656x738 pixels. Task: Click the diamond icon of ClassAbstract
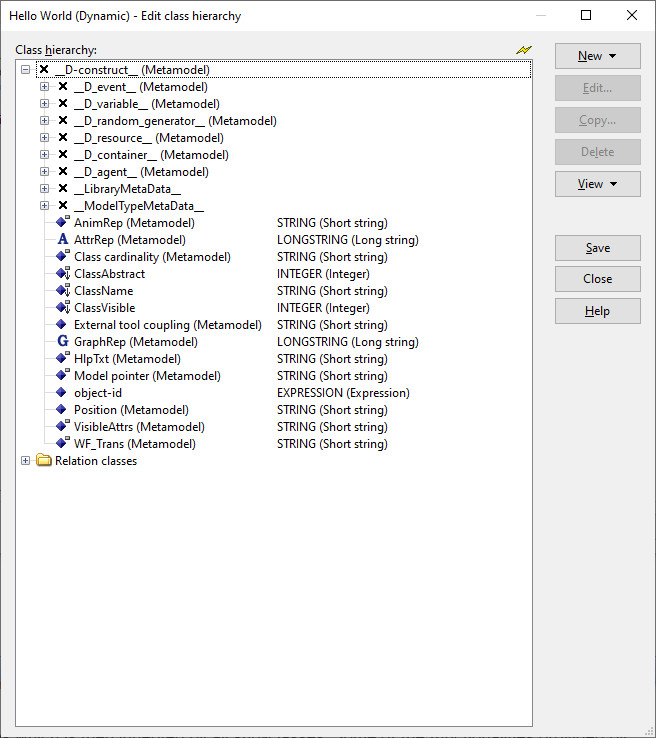[x=63, y=273]
